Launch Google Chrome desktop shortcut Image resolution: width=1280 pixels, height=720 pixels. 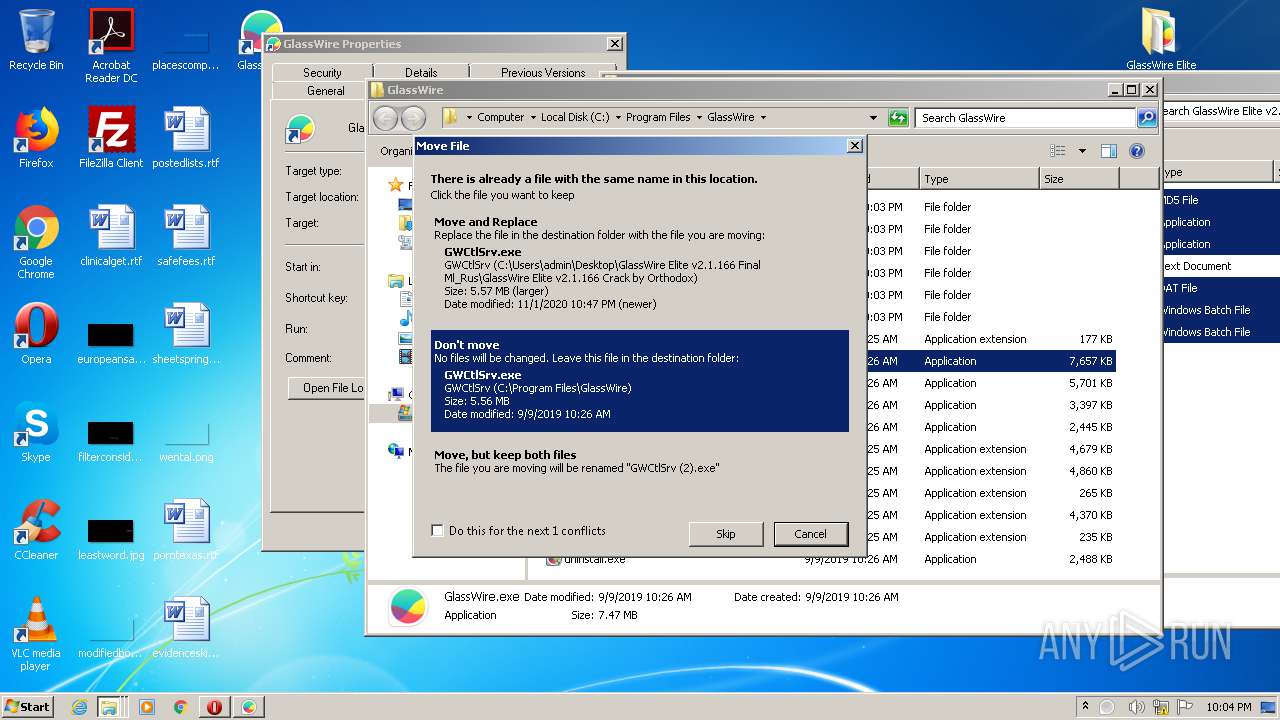click(x=36, y=242)
